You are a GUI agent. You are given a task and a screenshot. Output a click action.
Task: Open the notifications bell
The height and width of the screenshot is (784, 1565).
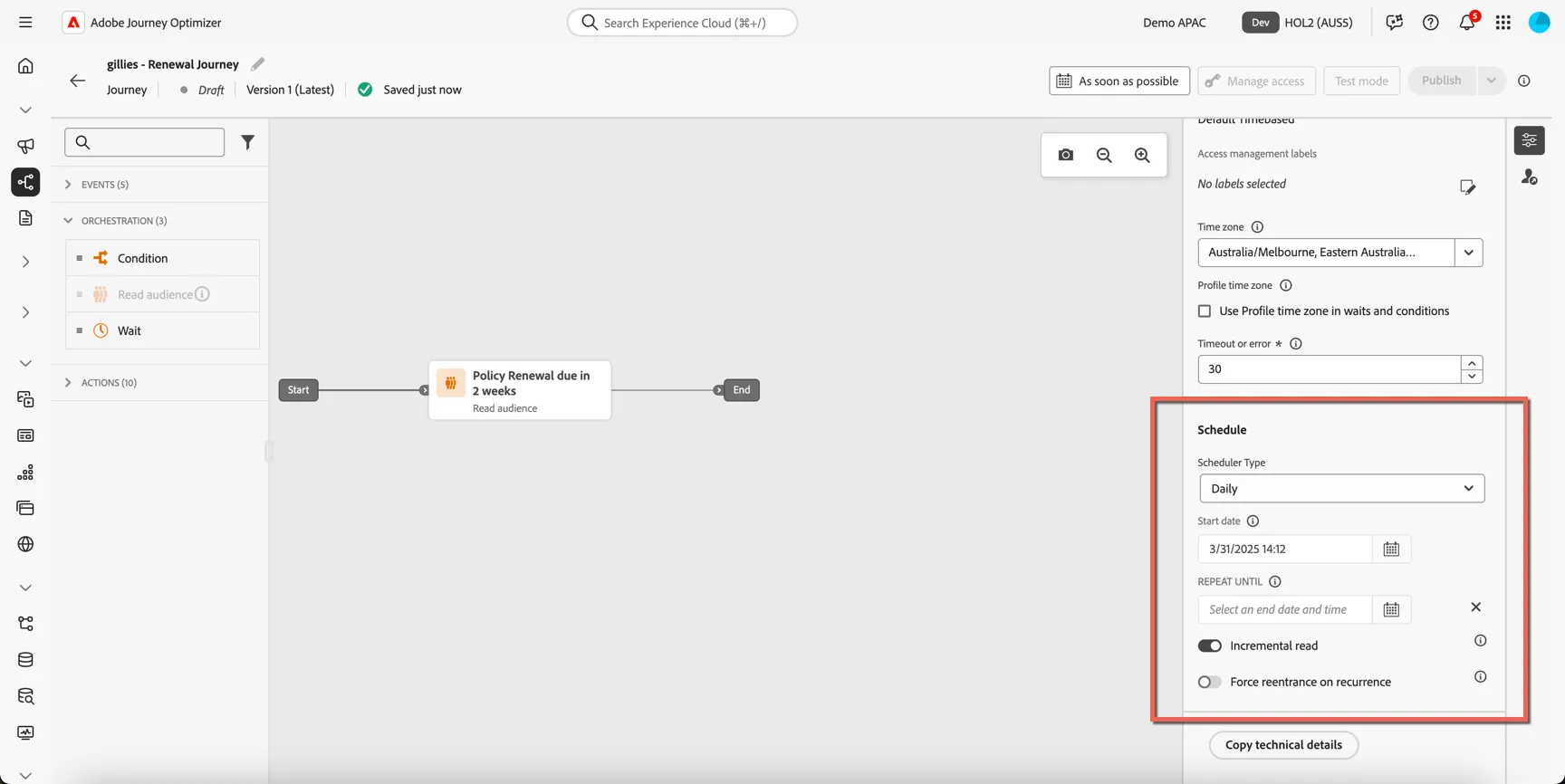(x=1467, y=23)
